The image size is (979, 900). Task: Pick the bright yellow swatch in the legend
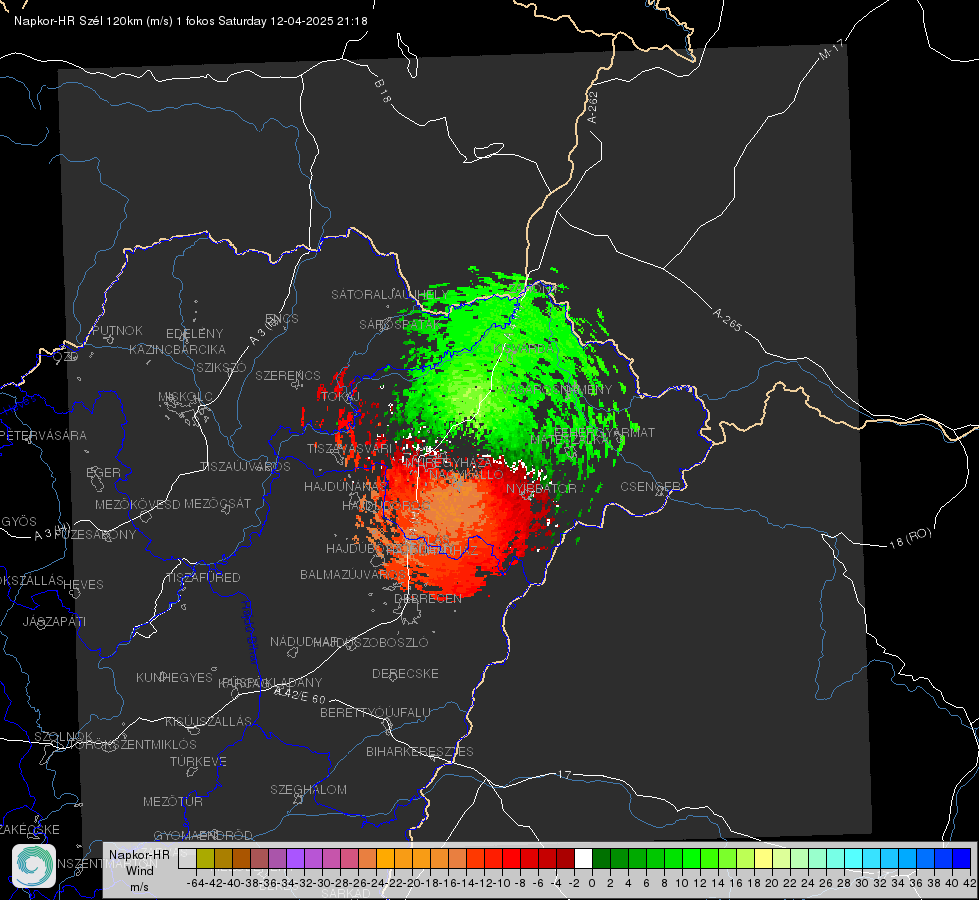[x=764, y=859]
